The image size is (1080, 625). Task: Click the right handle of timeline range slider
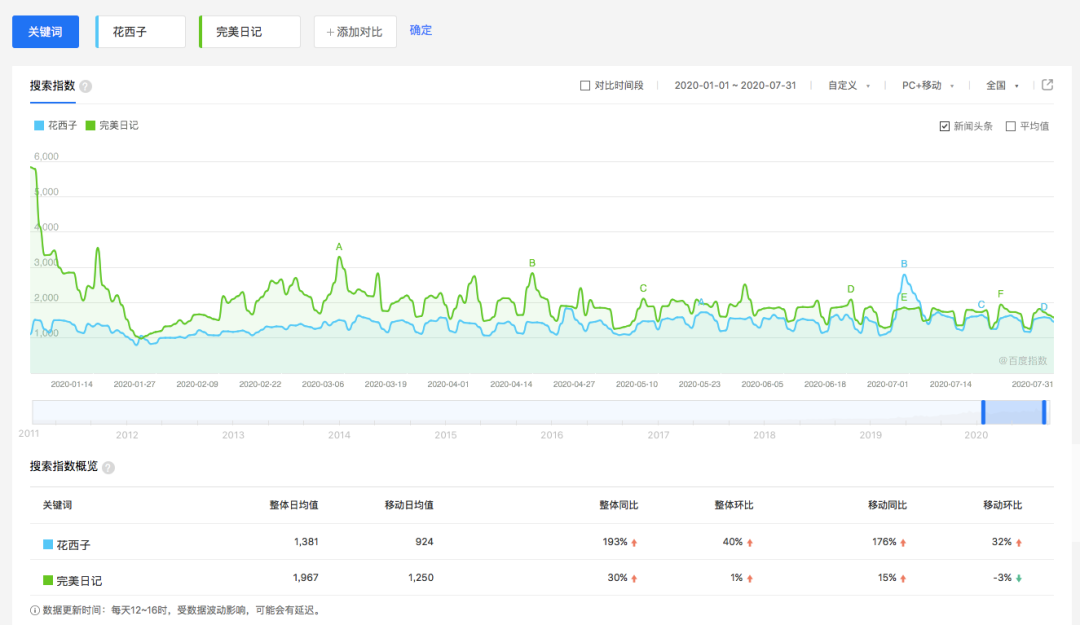pyautogui.click(x=1044, y=412)
